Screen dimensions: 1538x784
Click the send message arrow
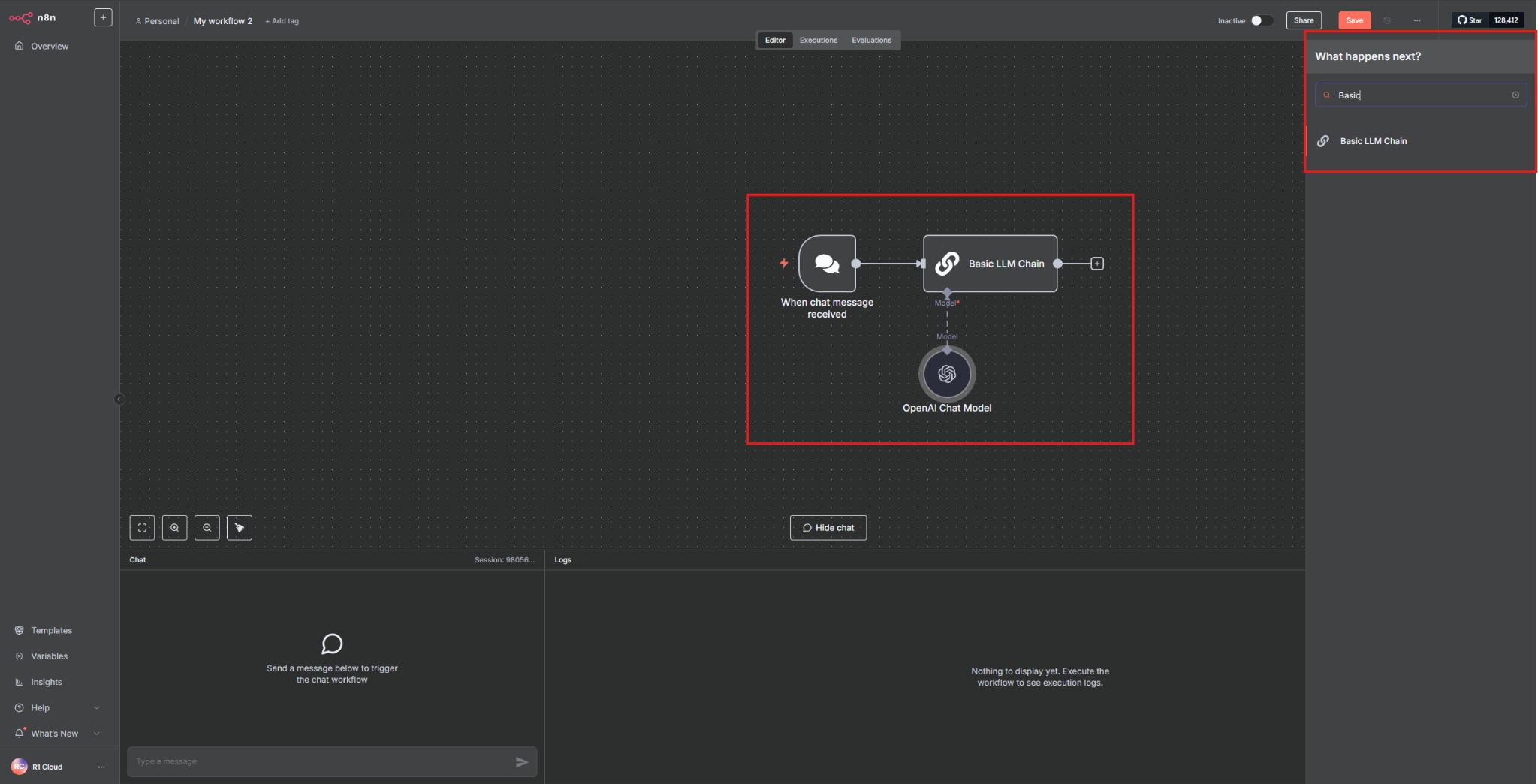pos(522,762)
